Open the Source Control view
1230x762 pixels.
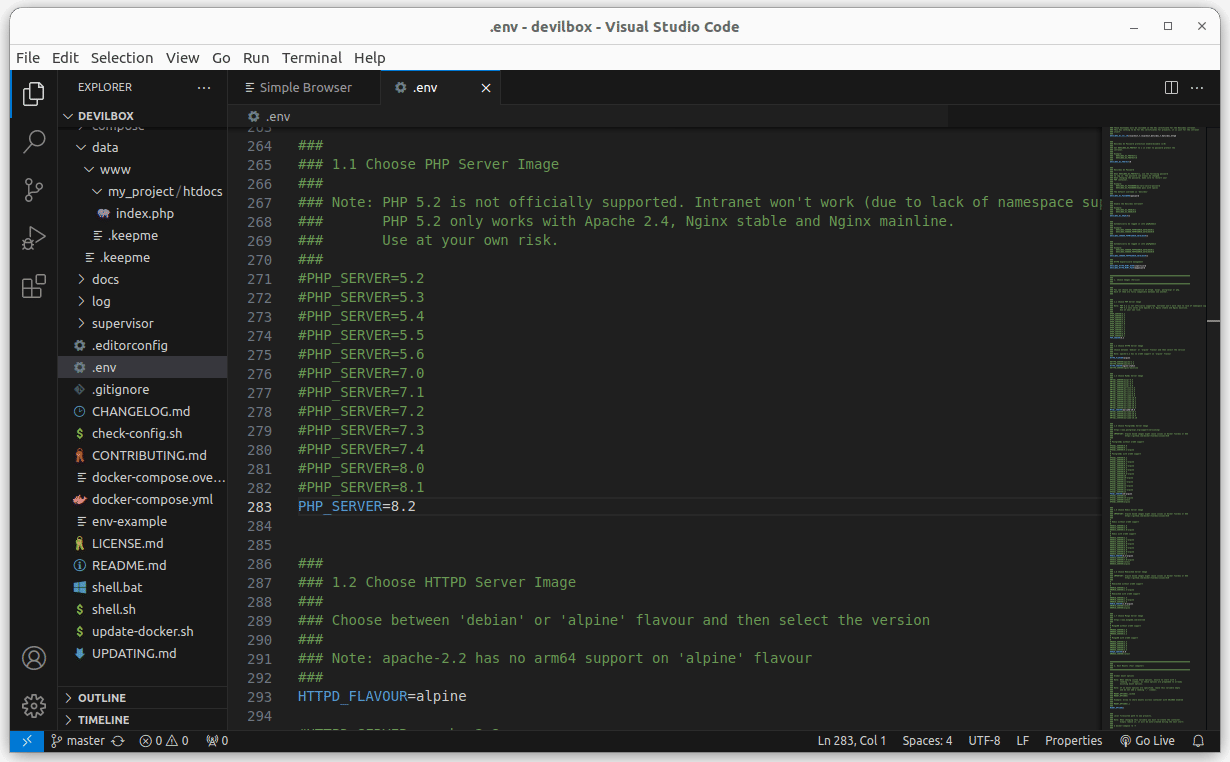point(34,189)
